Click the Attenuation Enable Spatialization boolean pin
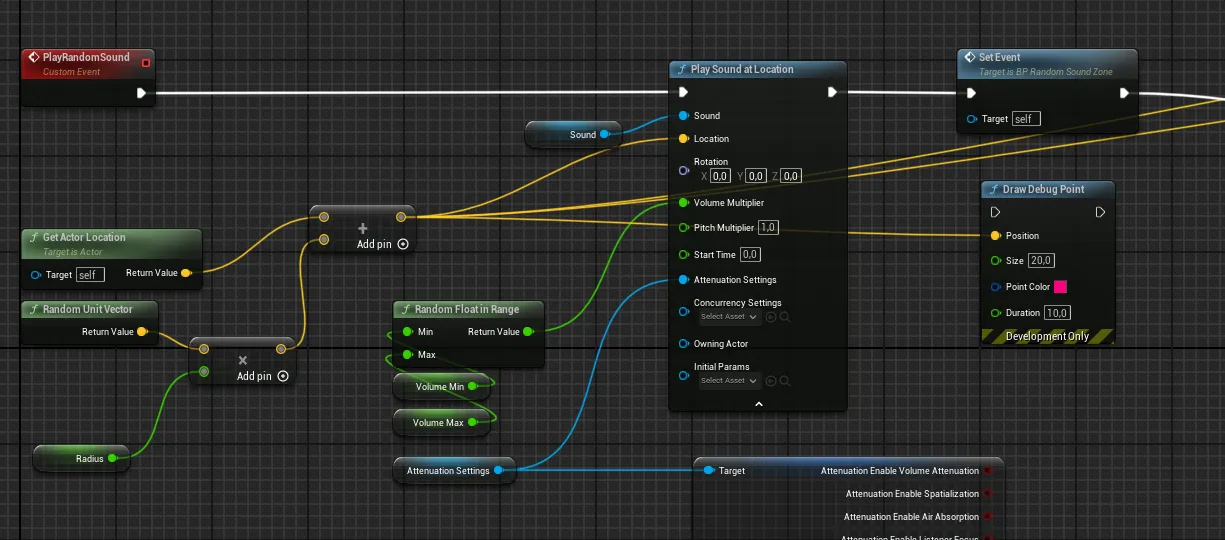This screenshot has width=1225, height=540. pos(987,494)
